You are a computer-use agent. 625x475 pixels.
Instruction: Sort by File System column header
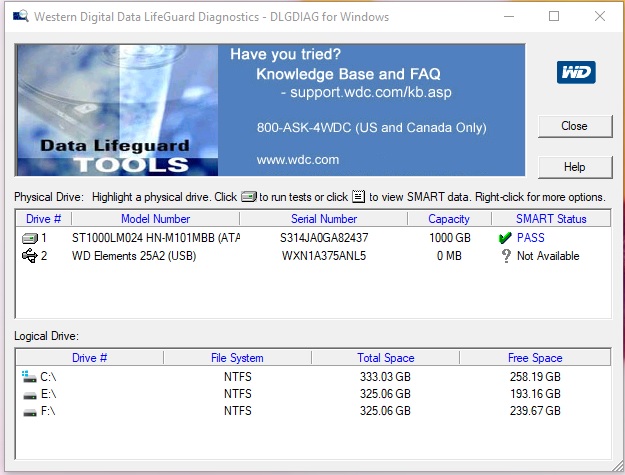point(237,358)
